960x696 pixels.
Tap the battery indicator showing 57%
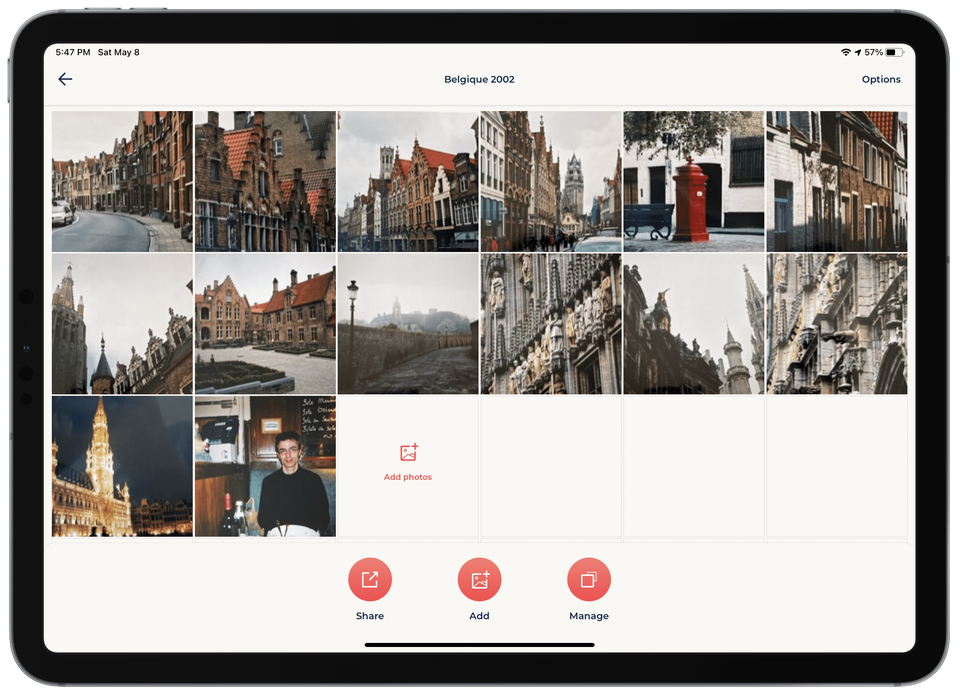click(x=886, y=51)
